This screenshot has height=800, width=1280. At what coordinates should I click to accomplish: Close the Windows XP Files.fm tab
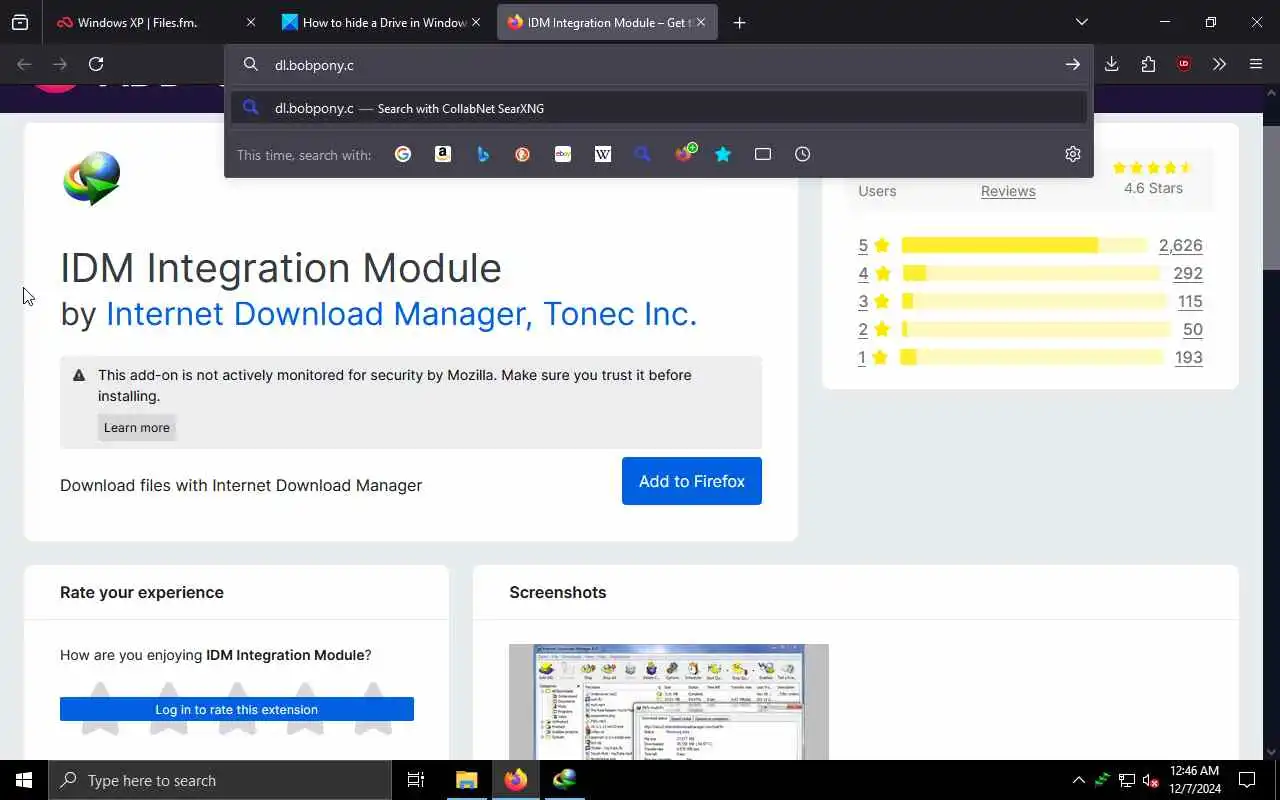(x=250, y=22)
